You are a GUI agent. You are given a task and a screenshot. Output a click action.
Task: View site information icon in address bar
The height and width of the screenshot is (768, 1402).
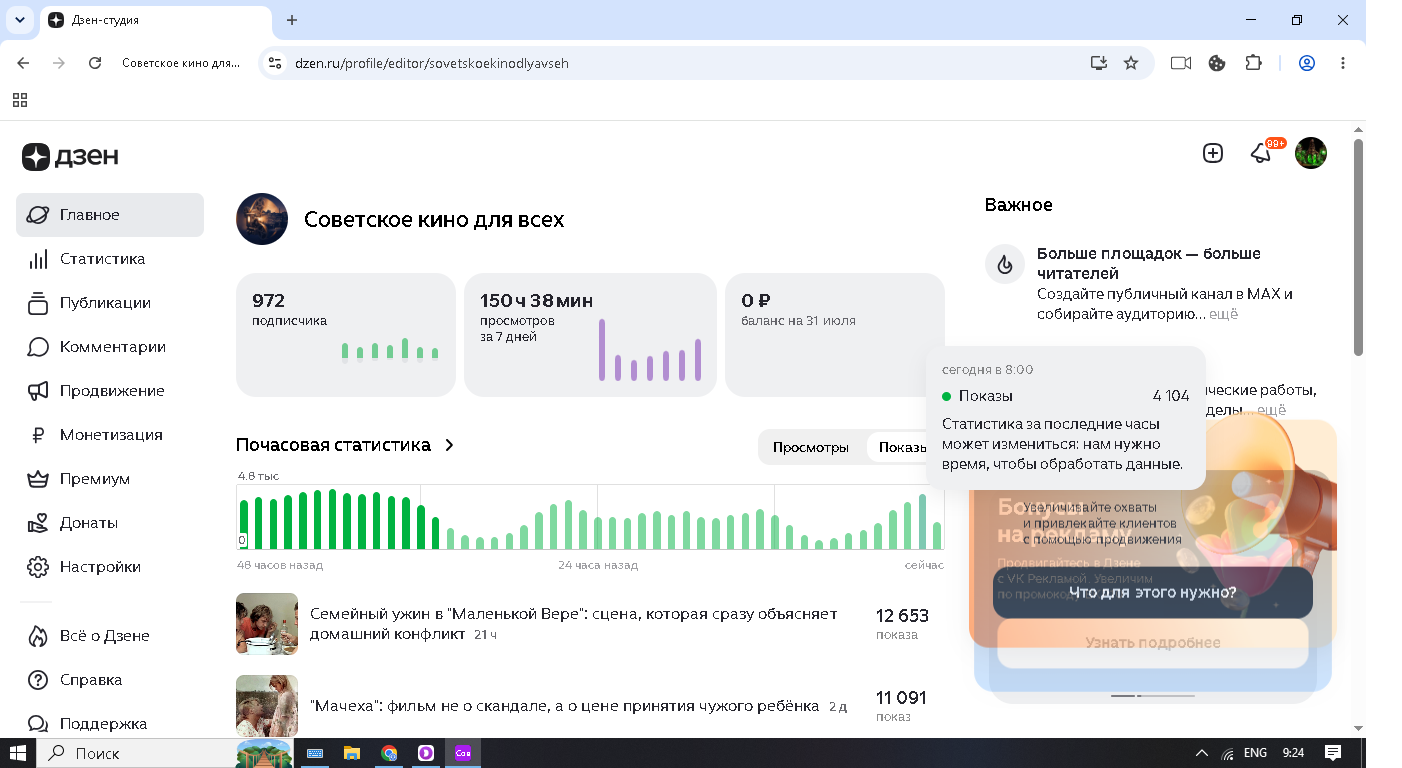pos(275,63)
